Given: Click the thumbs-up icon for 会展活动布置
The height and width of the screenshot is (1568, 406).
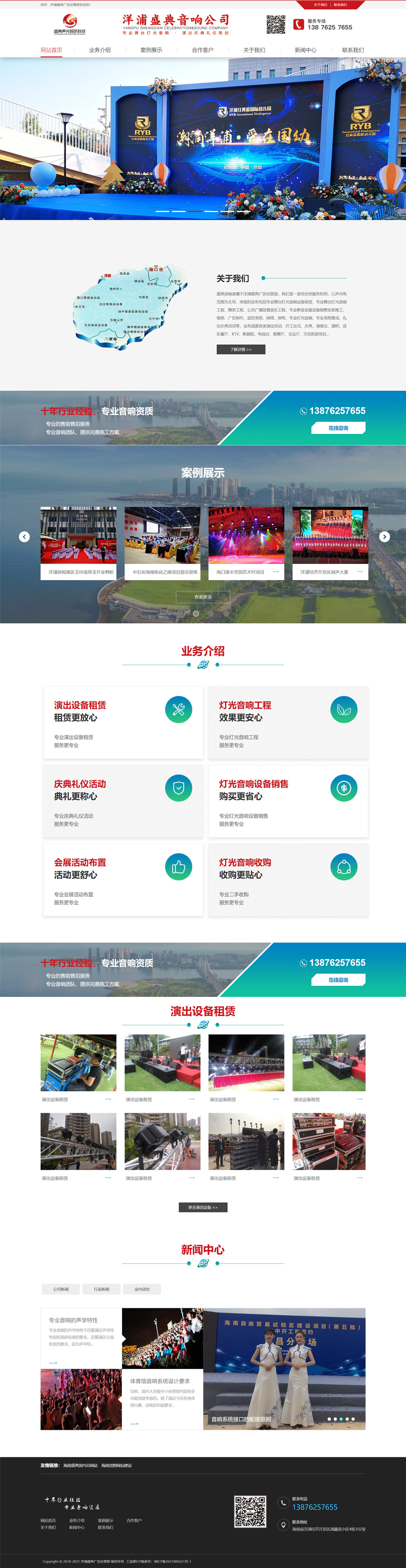Looking at the screenshot, I should click(178, 867).
